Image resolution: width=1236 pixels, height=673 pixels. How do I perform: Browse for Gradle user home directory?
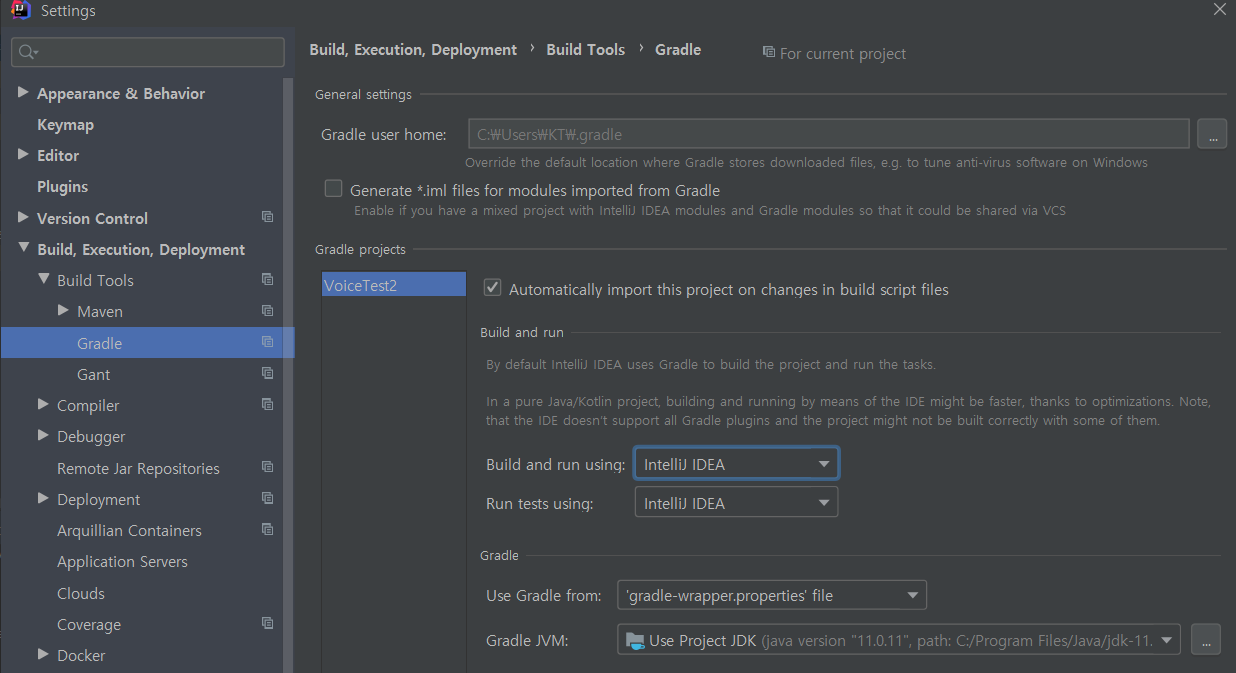pos(1211,134)
